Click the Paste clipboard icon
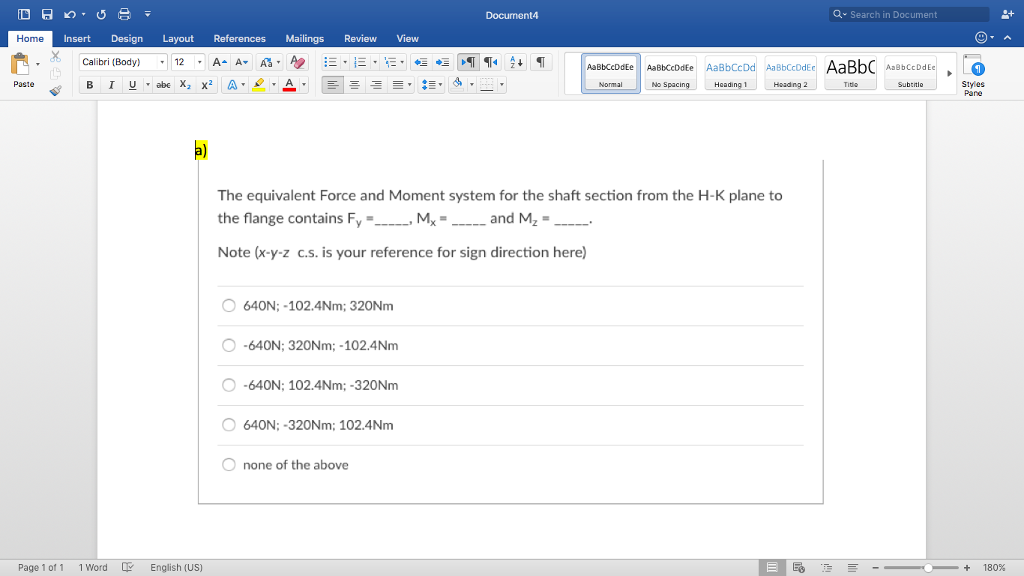1024x576 pixels. tap(20, 64)
